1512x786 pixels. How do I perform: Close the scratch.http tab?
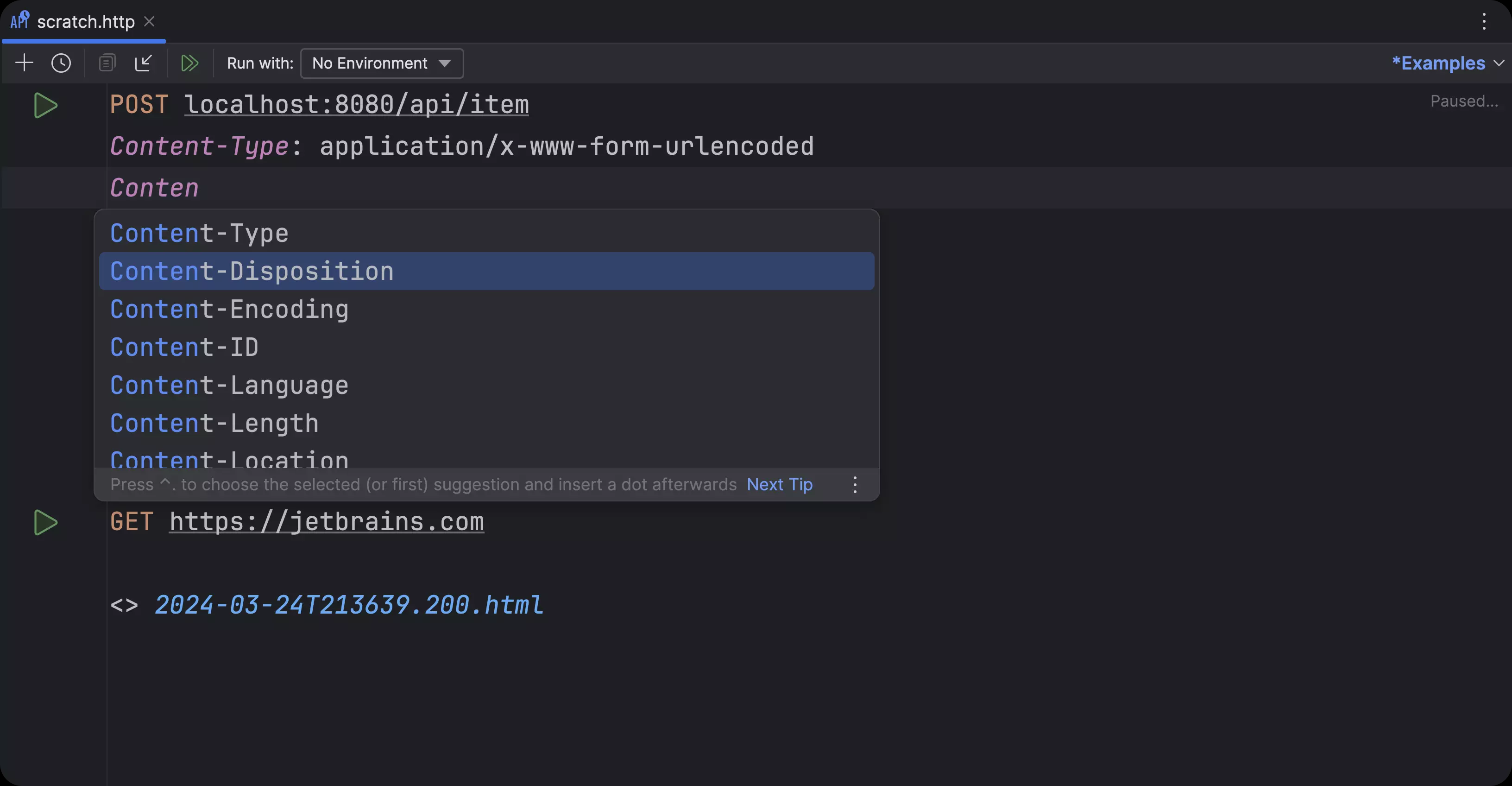[x=150, y=21]
